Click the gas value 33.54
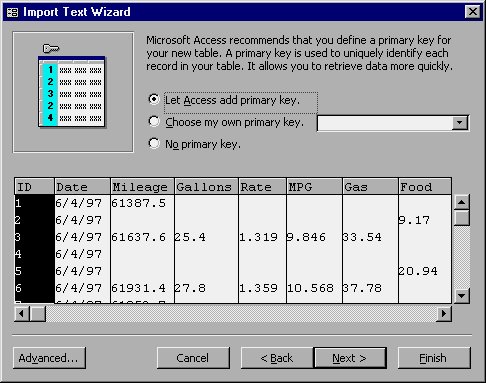The height and width of the screenshot is (383, 486). [x=362, y=237]
